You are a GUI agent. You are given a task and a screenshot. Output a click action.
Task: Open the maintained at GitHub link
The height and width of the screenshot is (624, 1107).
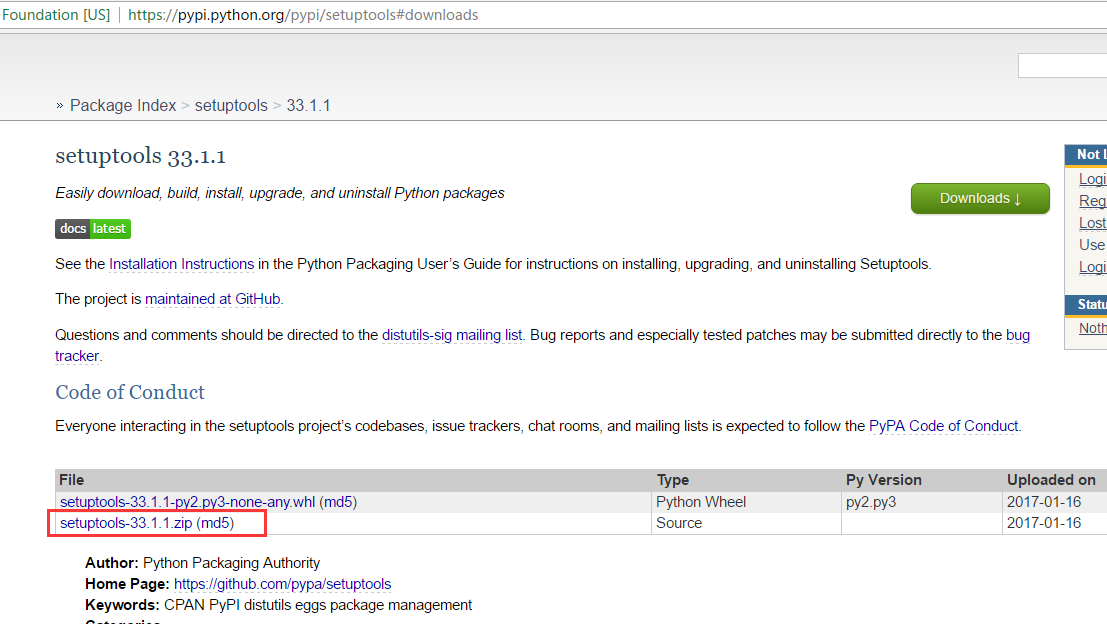(212, 298)
